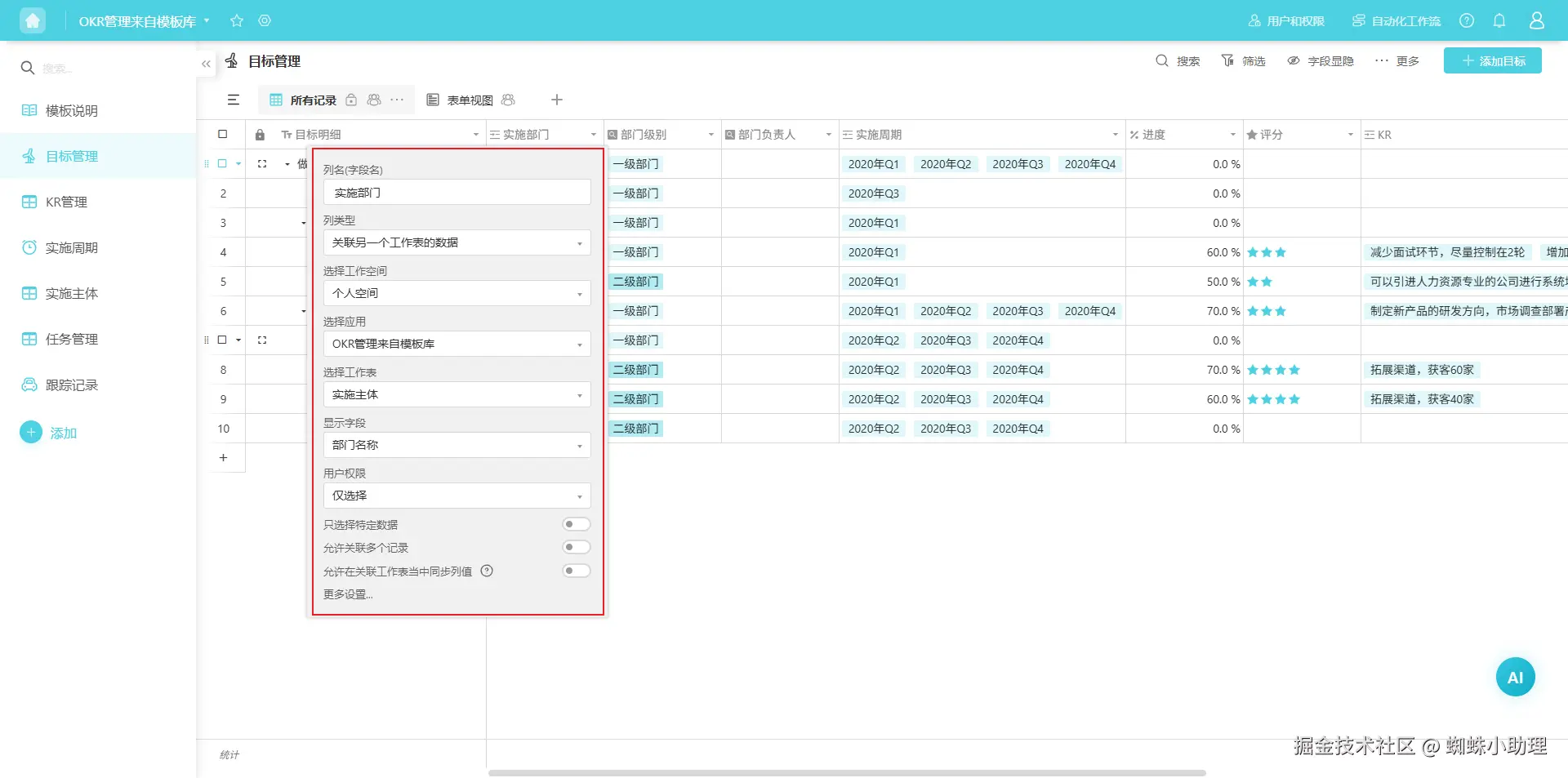Screen dimensions: 1568x778
Task: Open the 筛选 filter tool
Action: 1243,61
